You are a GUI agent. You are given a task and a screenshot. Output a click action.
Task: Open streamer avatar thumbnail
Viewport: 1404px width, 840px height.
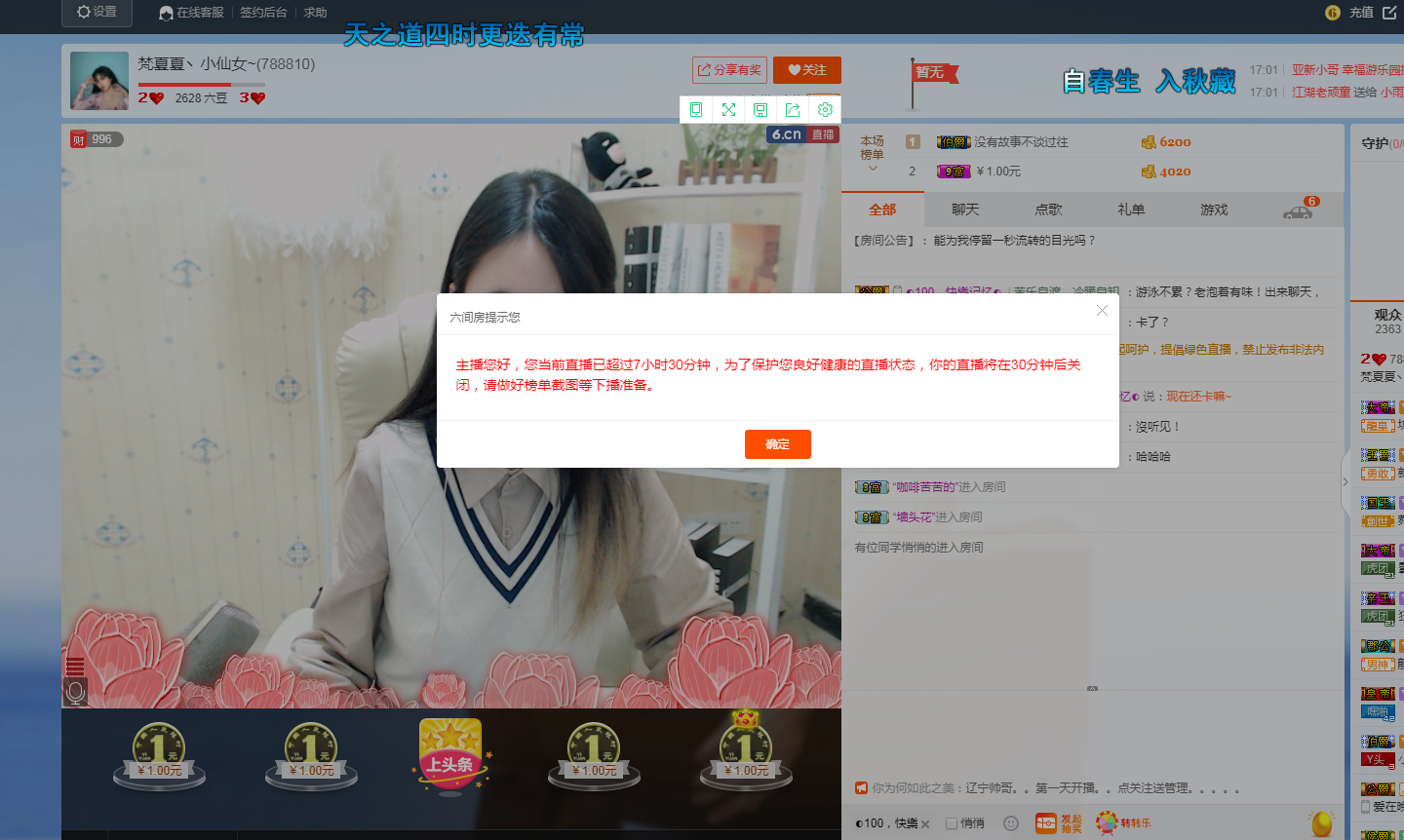[99, 81]
